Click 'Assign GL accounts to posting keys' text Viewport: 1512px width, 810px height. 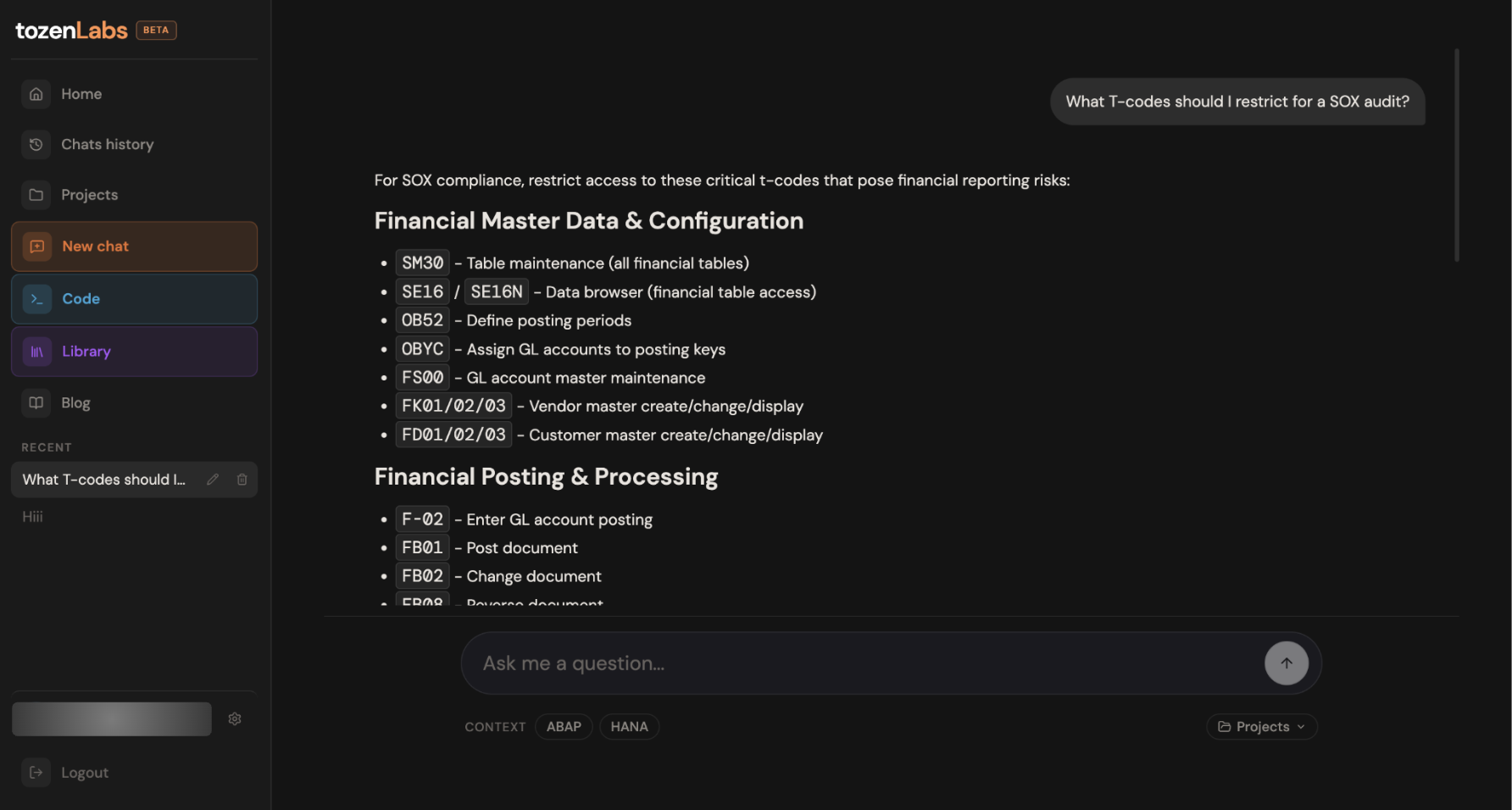click(596, 350)
